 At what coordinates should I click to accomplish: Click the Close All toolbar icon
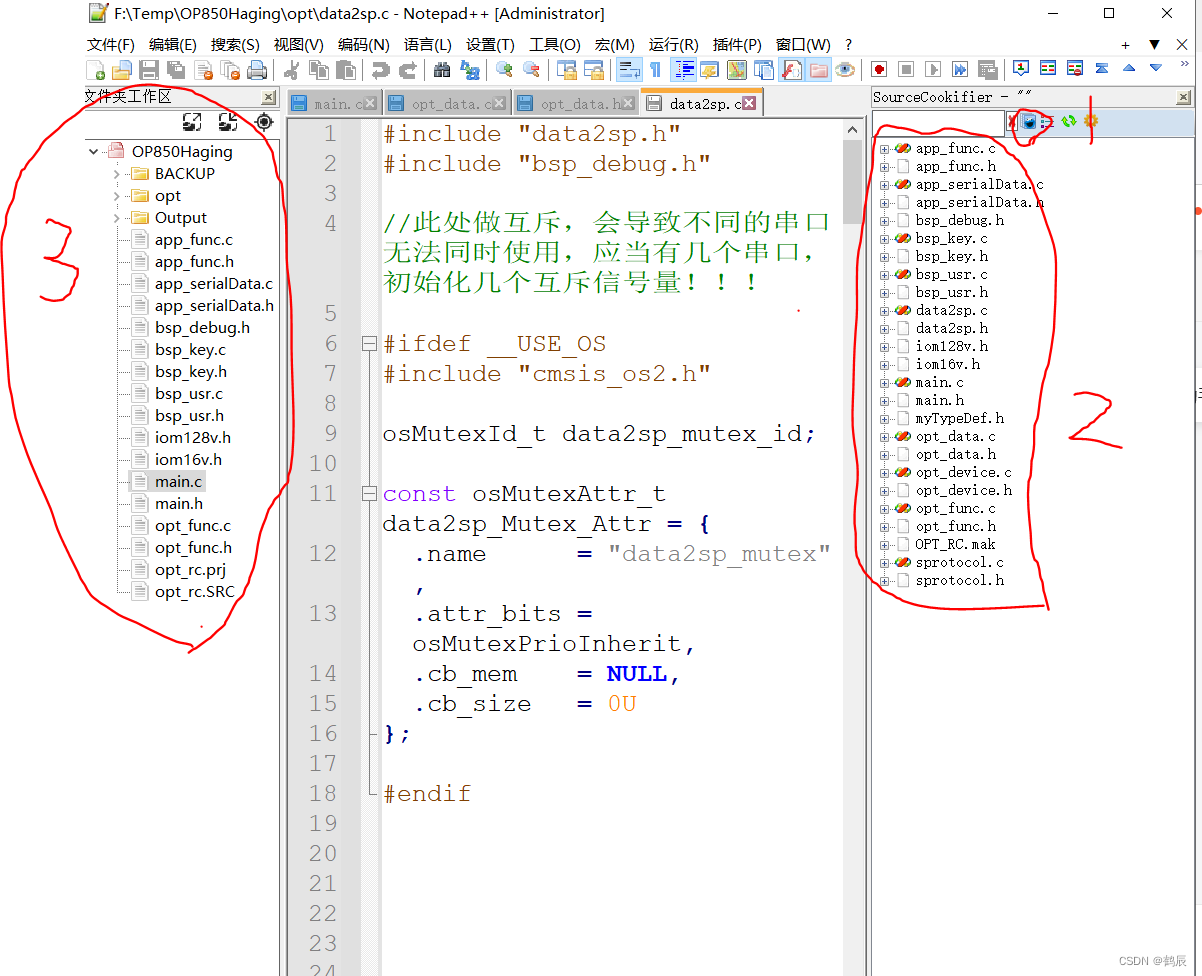tap(230, 70)
